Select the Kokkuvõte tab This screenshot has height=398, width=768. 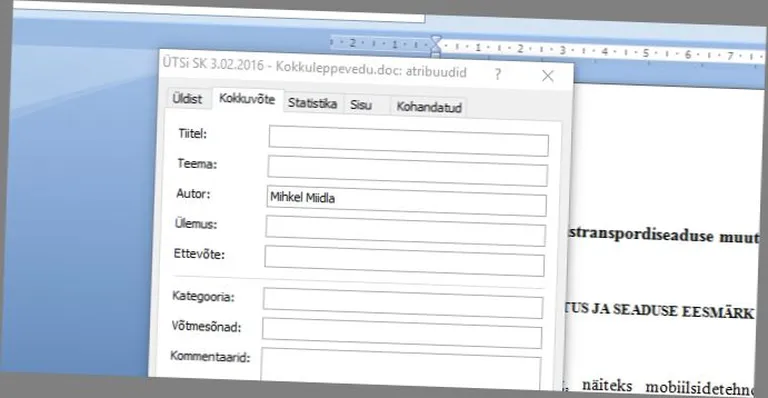[x=247, y=99]
